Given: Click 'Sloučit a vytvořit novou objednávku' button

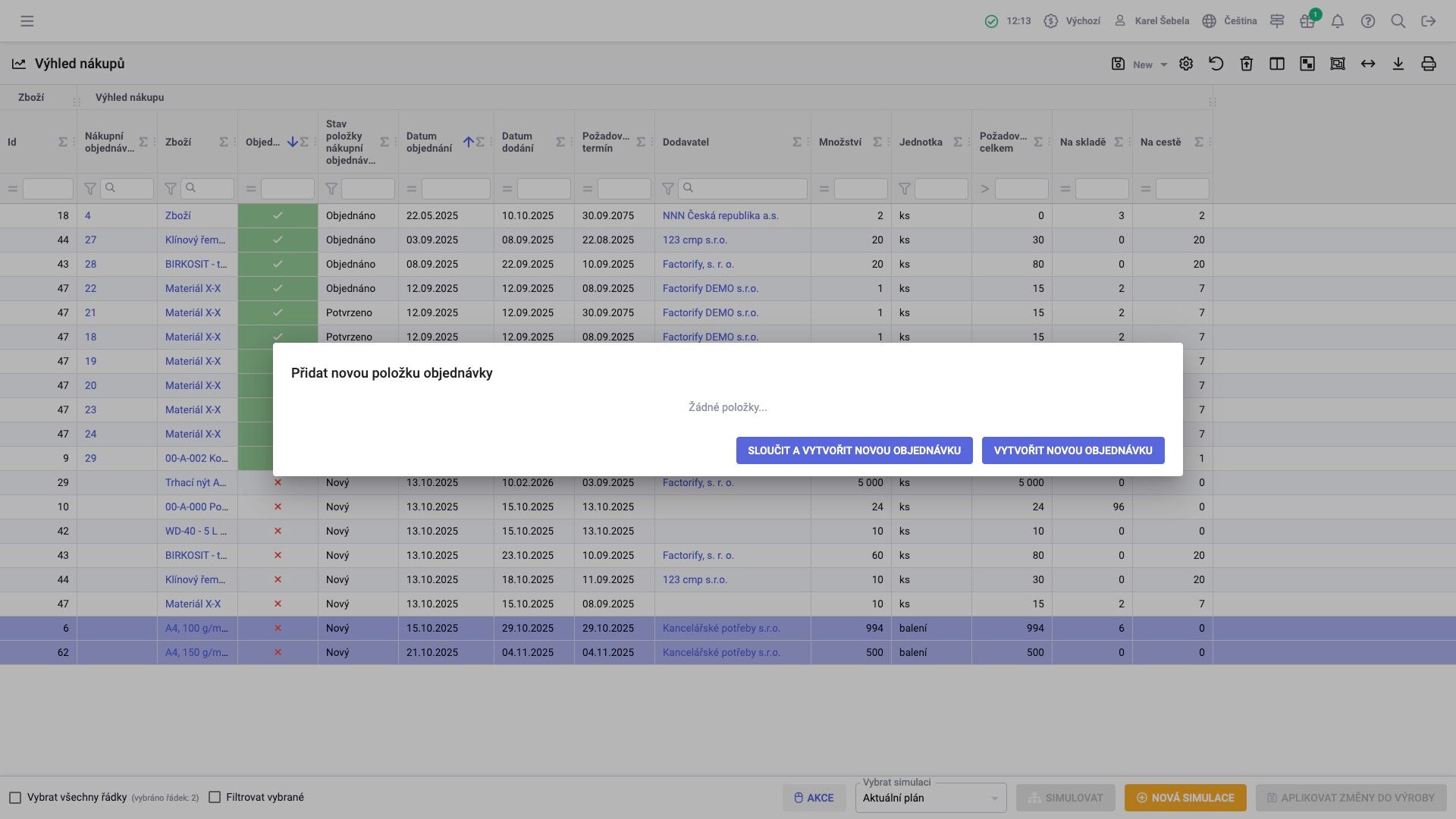Looking at the screenshot, I should coord(854,450).
